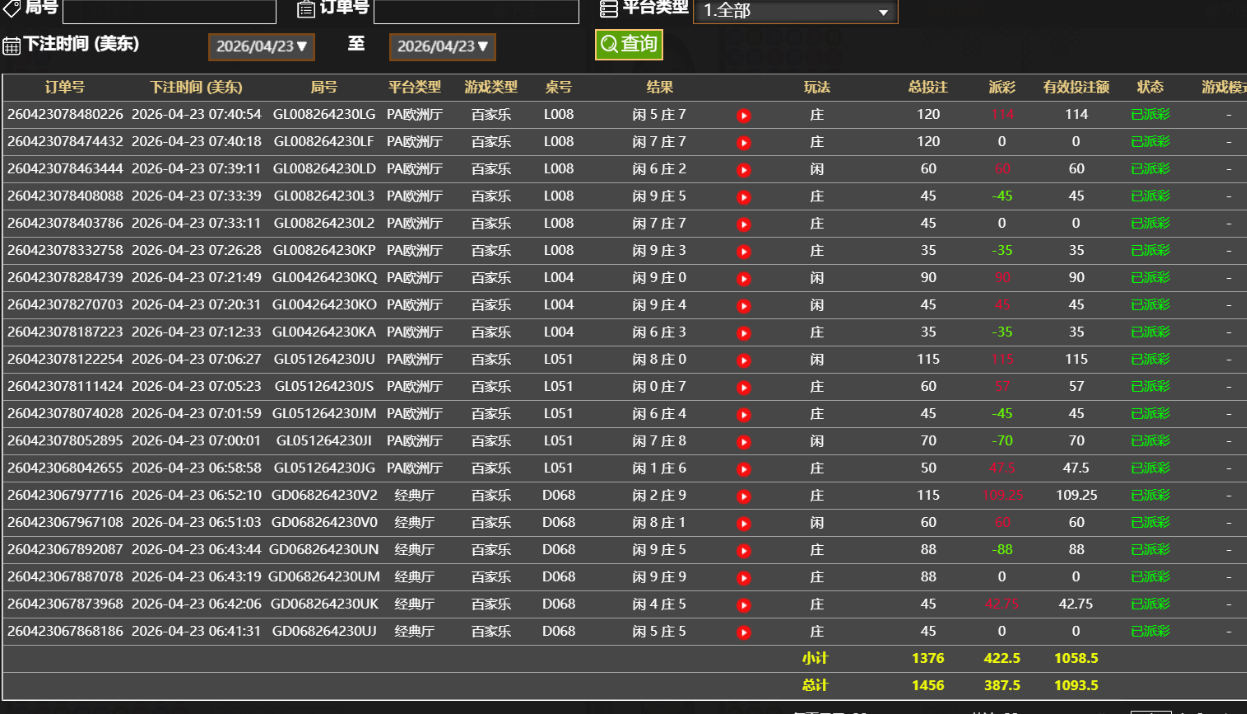Play replay for order 260423078463444
1247x714 pixels.
click(744, 170)
